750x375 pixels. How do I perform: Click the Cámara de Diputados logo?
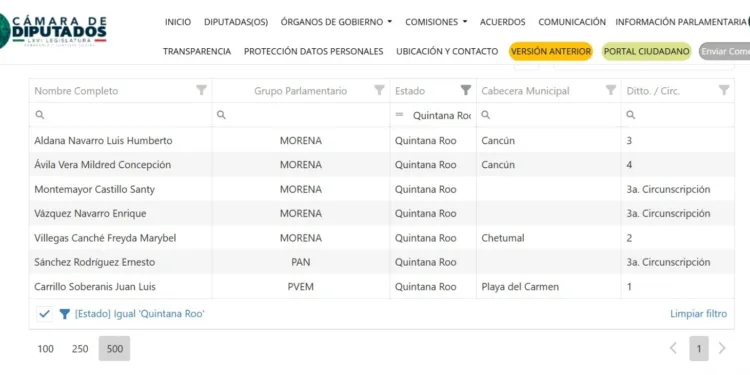53,30
